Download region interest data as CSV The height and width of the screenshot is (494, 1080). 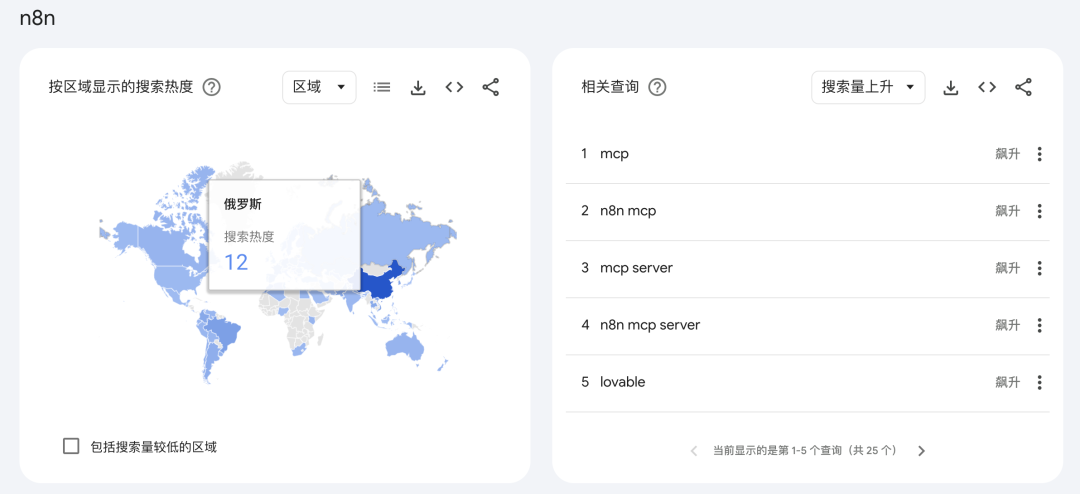point(417,88)
